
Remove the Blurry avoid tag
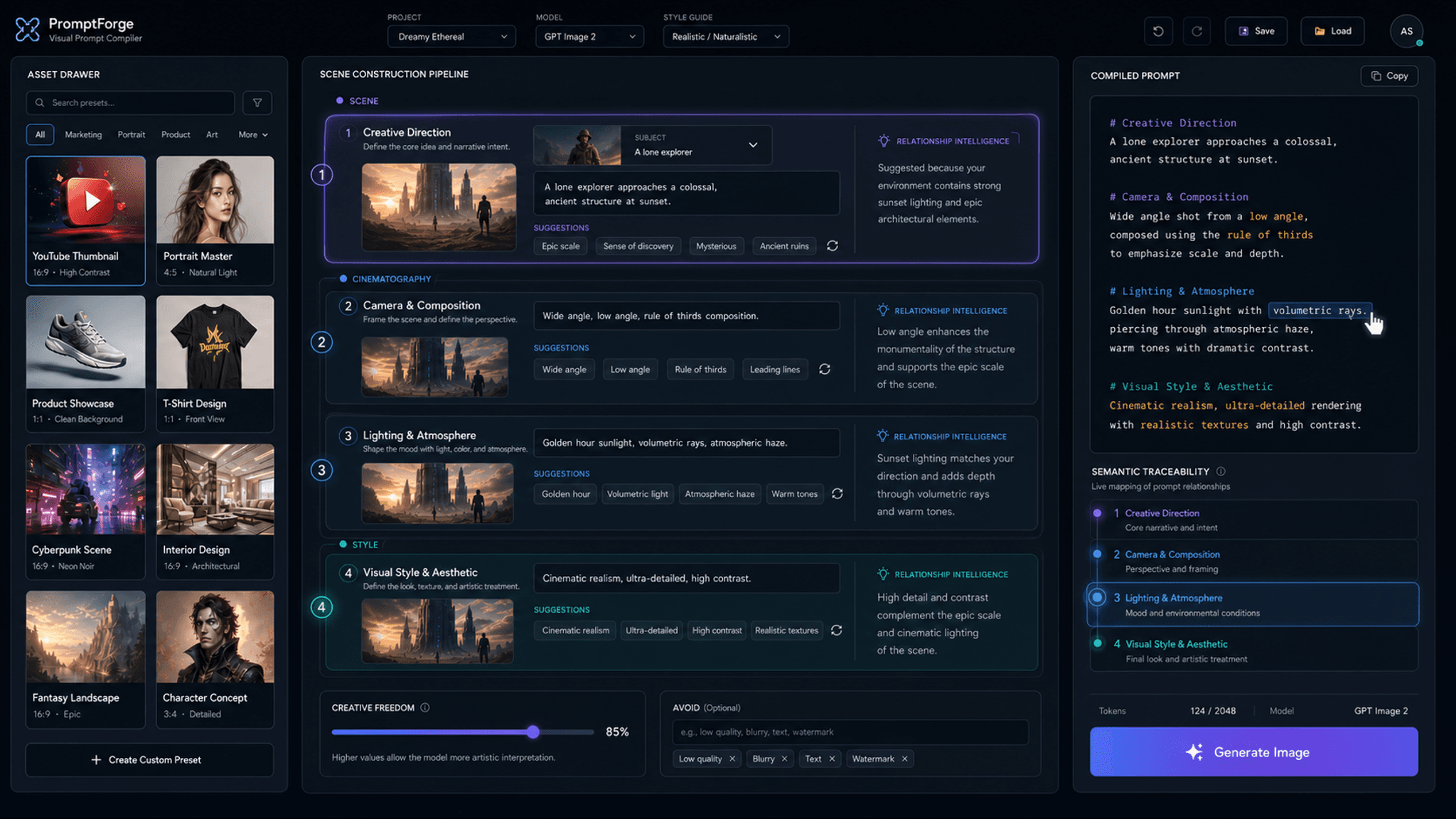point(784,759)
